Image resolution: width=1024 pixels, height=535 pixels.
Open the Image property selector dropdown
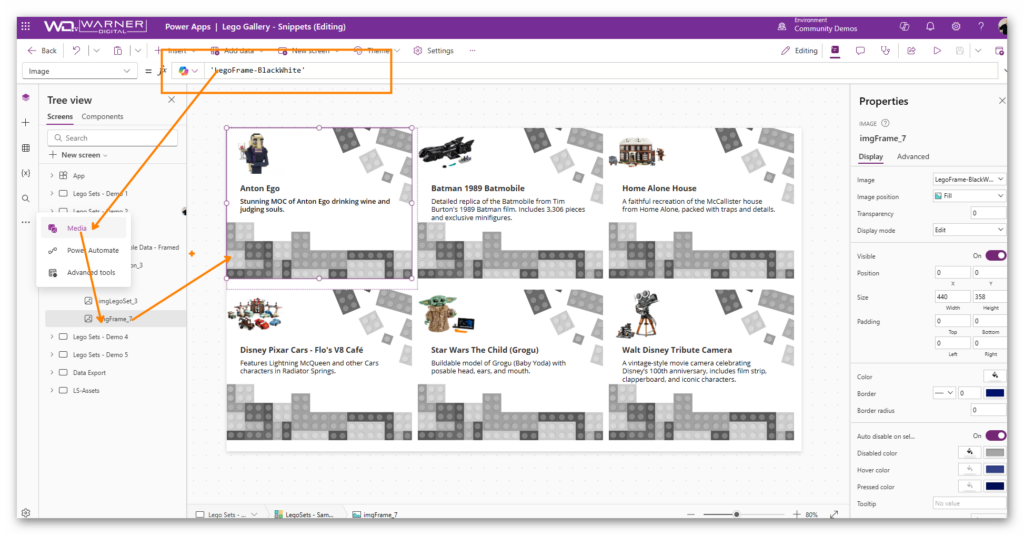pos(80,71)
